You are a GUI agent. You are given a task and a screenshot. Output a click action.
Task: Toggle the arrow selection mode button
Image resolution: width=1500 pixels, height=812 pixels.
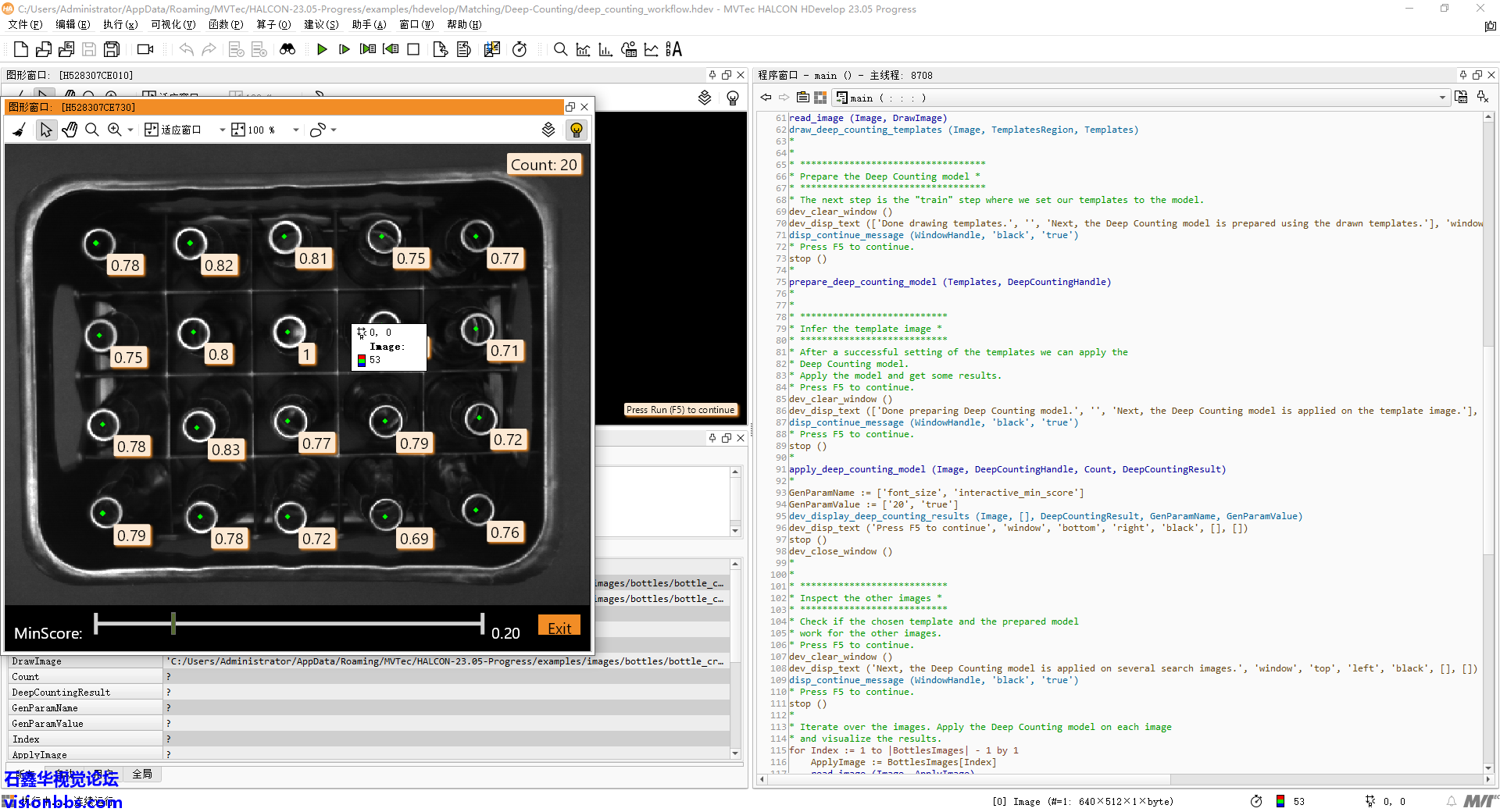tap(46, 130)
